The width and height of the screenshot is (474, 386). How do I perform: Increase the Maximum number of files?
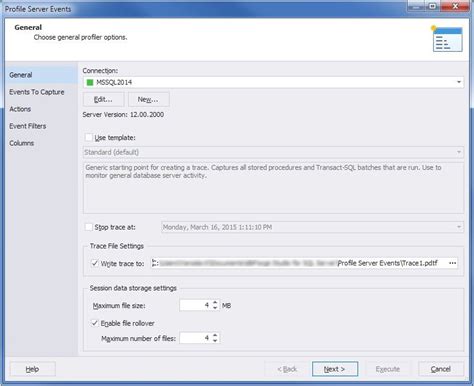(215, 335)
